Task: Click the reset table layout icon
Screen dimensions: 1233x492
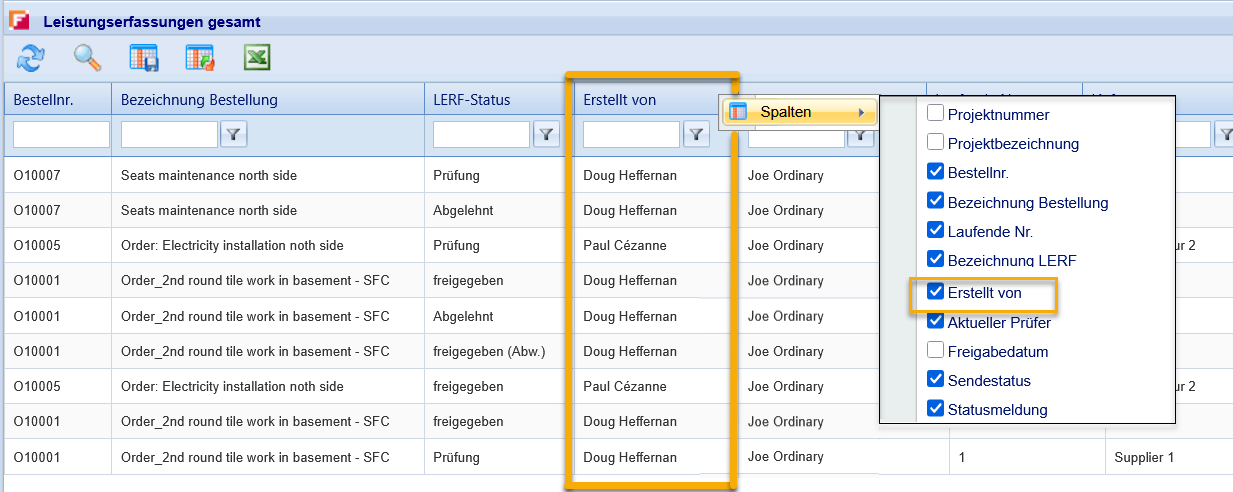Action: 200,59
